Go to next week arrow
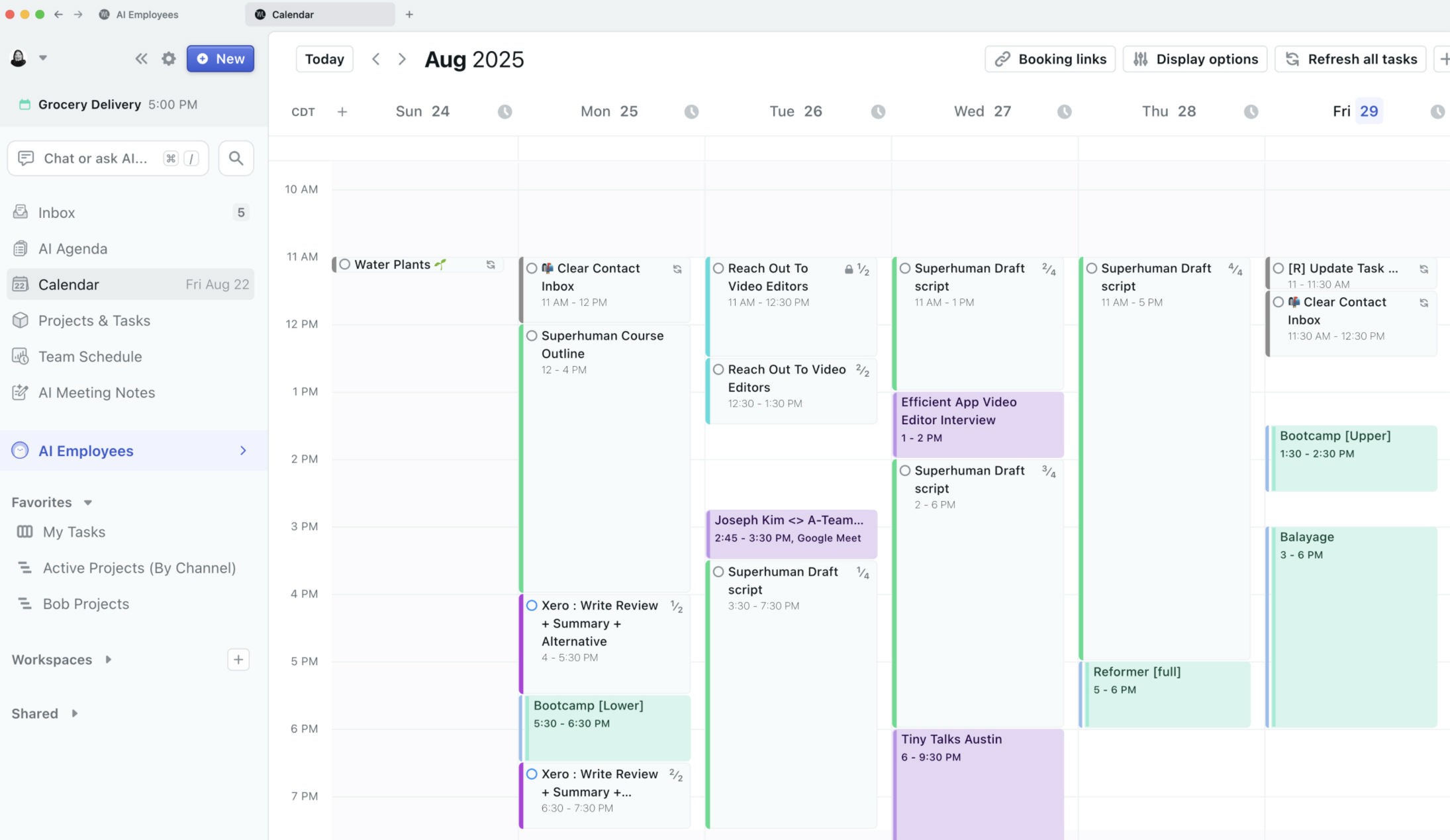Image resolution: width=1450 pixels, height=840 pixels. pos(402,59)
